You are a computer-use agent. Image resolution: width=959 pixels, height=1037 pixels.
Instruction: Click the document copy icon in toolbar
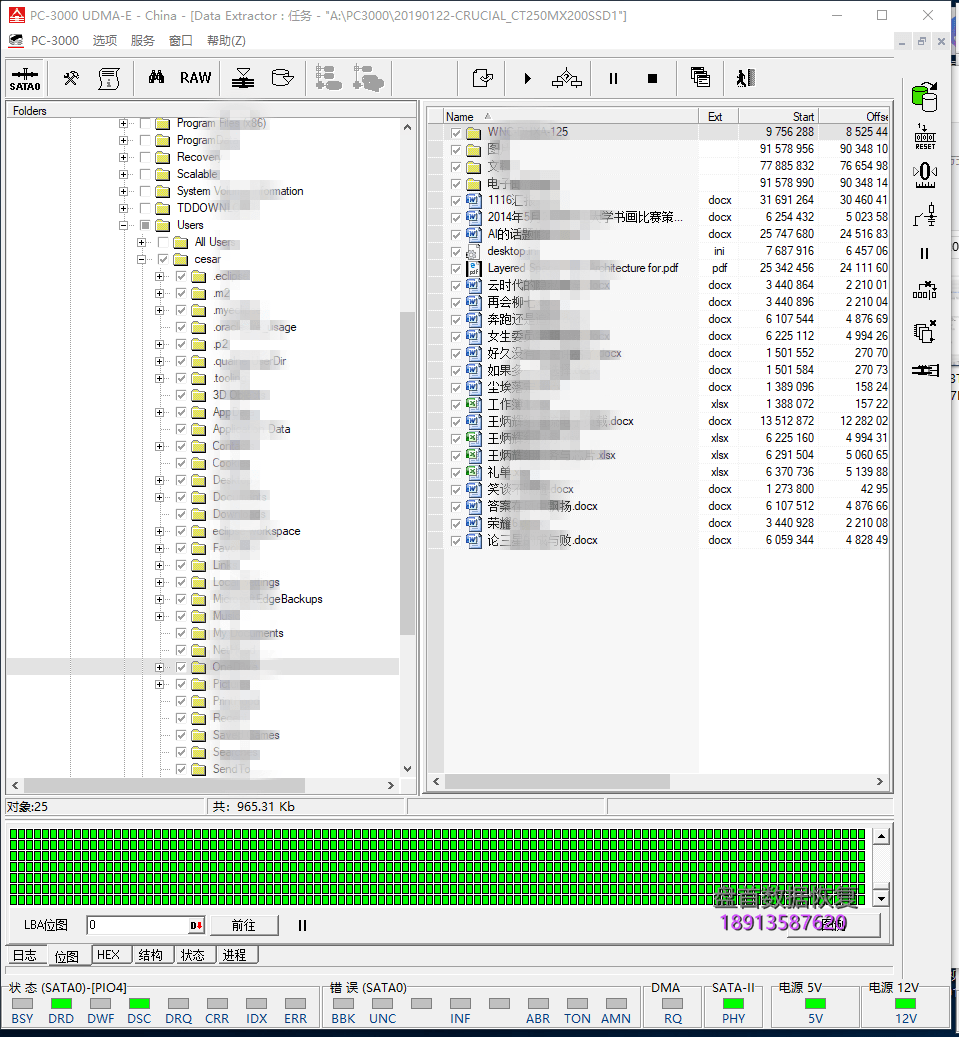[x=483, y=78]
